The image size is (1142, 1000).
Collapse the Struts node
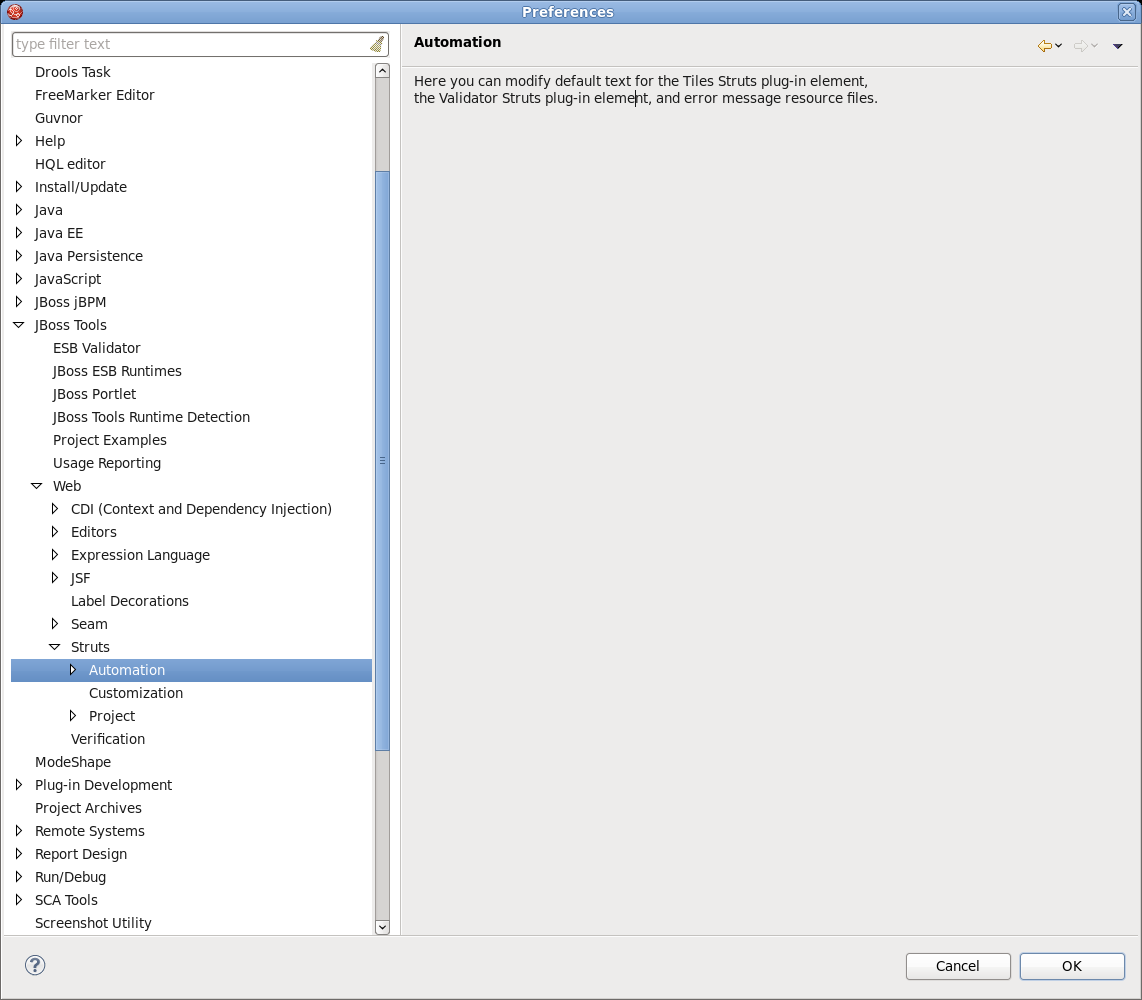click(x=55, y=647)
